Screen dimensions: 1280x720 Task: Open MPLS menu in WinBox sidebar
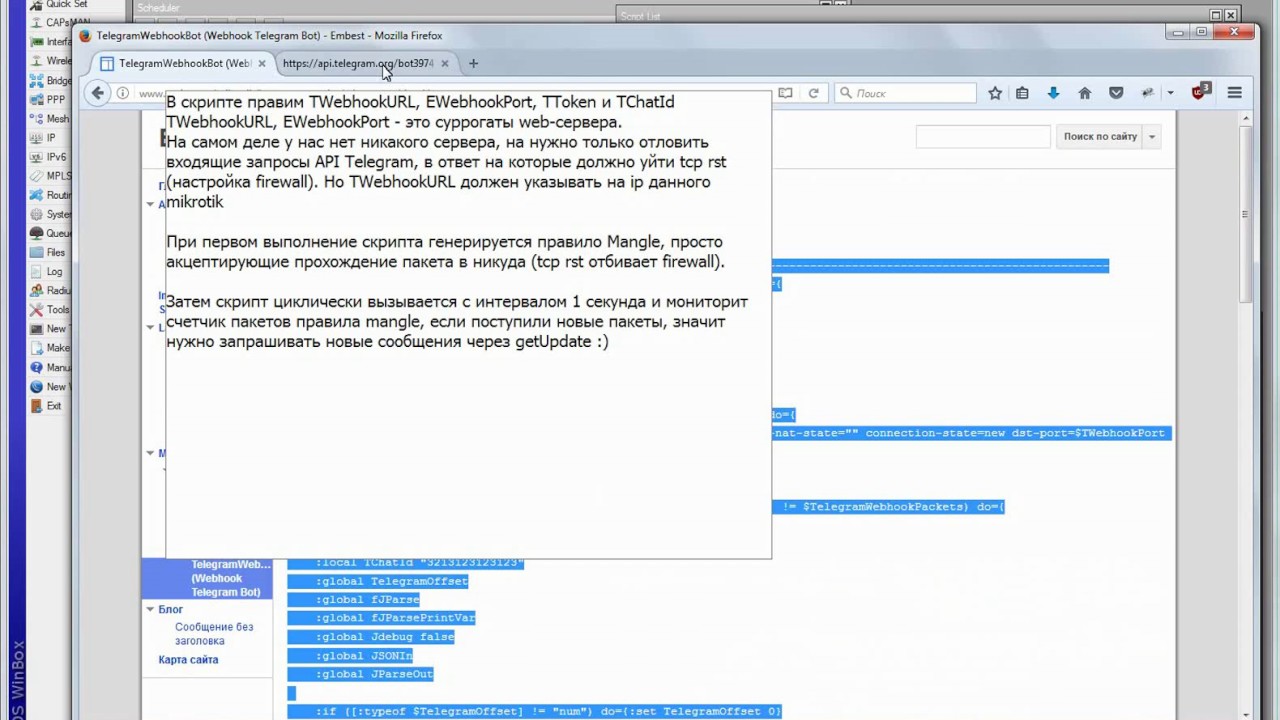[50, 176]
